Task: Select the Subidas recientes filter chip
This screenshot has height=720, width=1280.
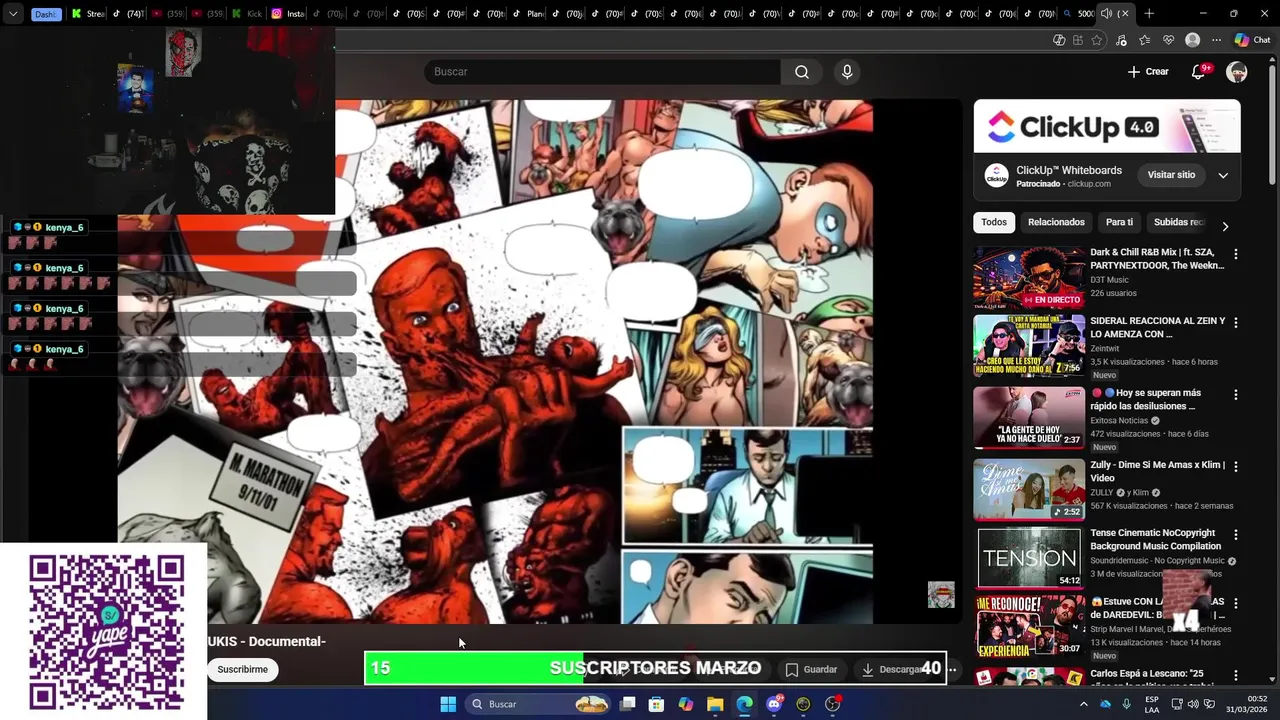Action: tap(1178, 222)
